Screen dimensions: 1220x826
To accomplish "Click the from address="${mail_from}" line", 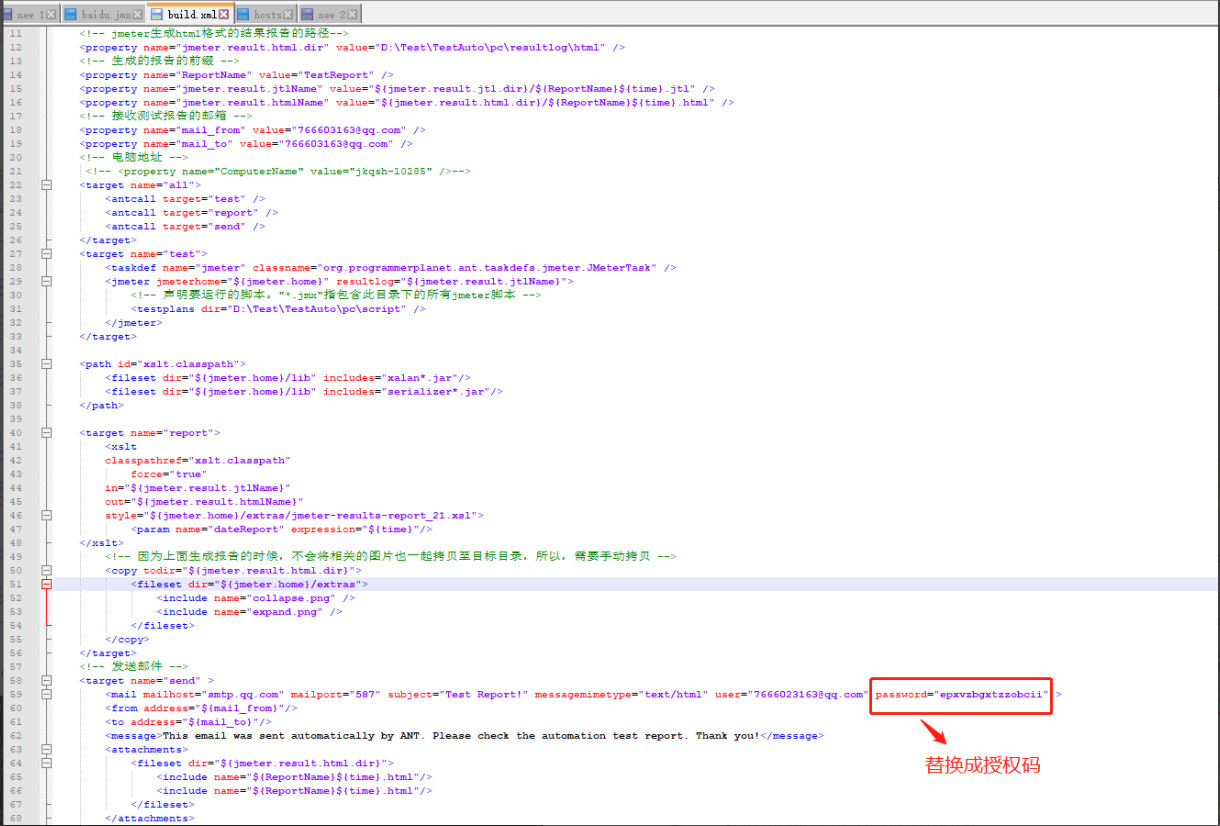I will pyautogui.click(x=201, y=708).
